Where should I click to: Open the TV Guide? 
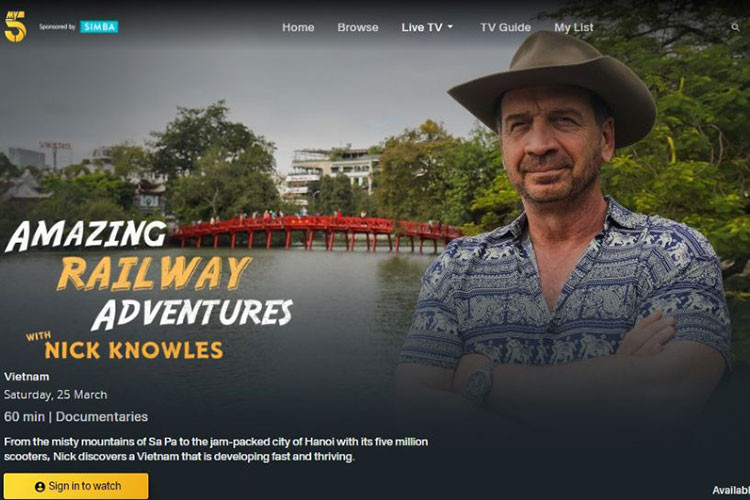tap(506, 27)
